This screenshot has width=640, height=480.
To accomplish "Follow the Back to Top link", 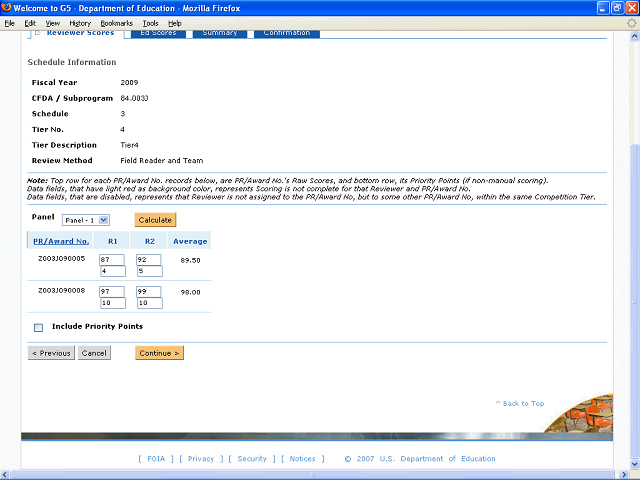I will pos(520,403).
